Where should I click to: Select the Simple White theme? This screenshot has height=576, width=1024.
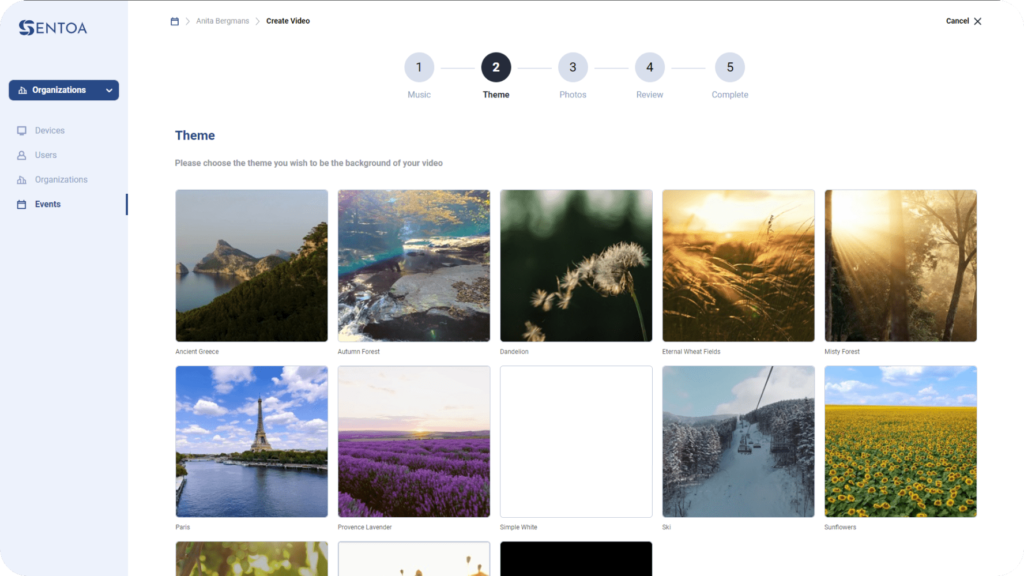pyautogui.click(x=576, y=441)
